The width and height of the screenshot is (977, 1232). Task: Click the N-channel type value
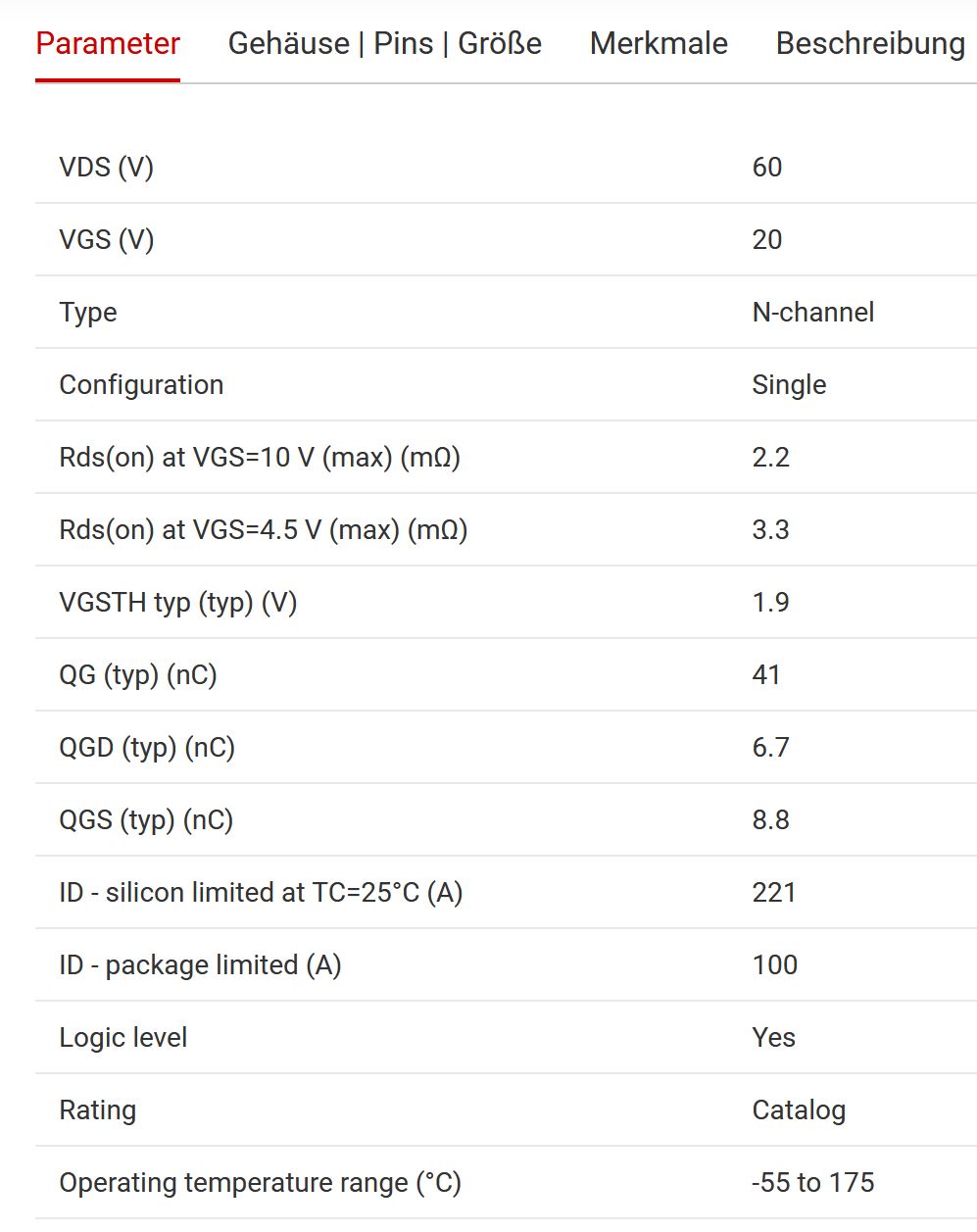pyautogui.click(x=813, y=312)
